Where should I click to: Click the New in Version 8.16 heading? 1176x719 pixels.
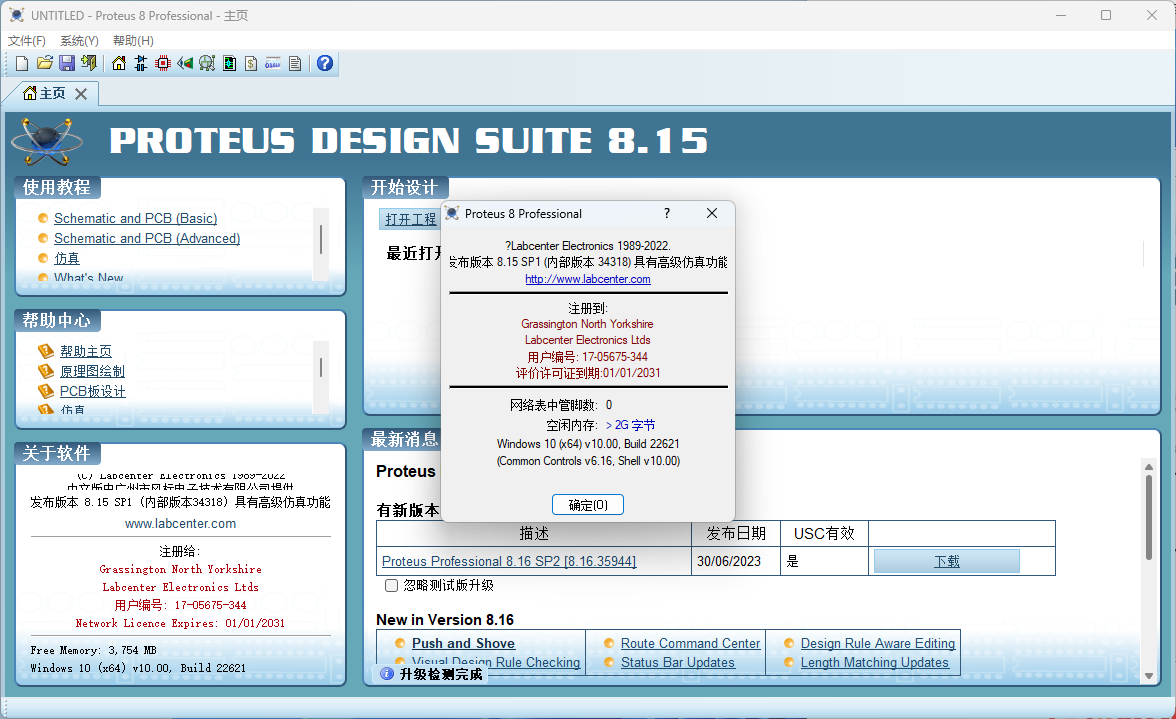445,619
